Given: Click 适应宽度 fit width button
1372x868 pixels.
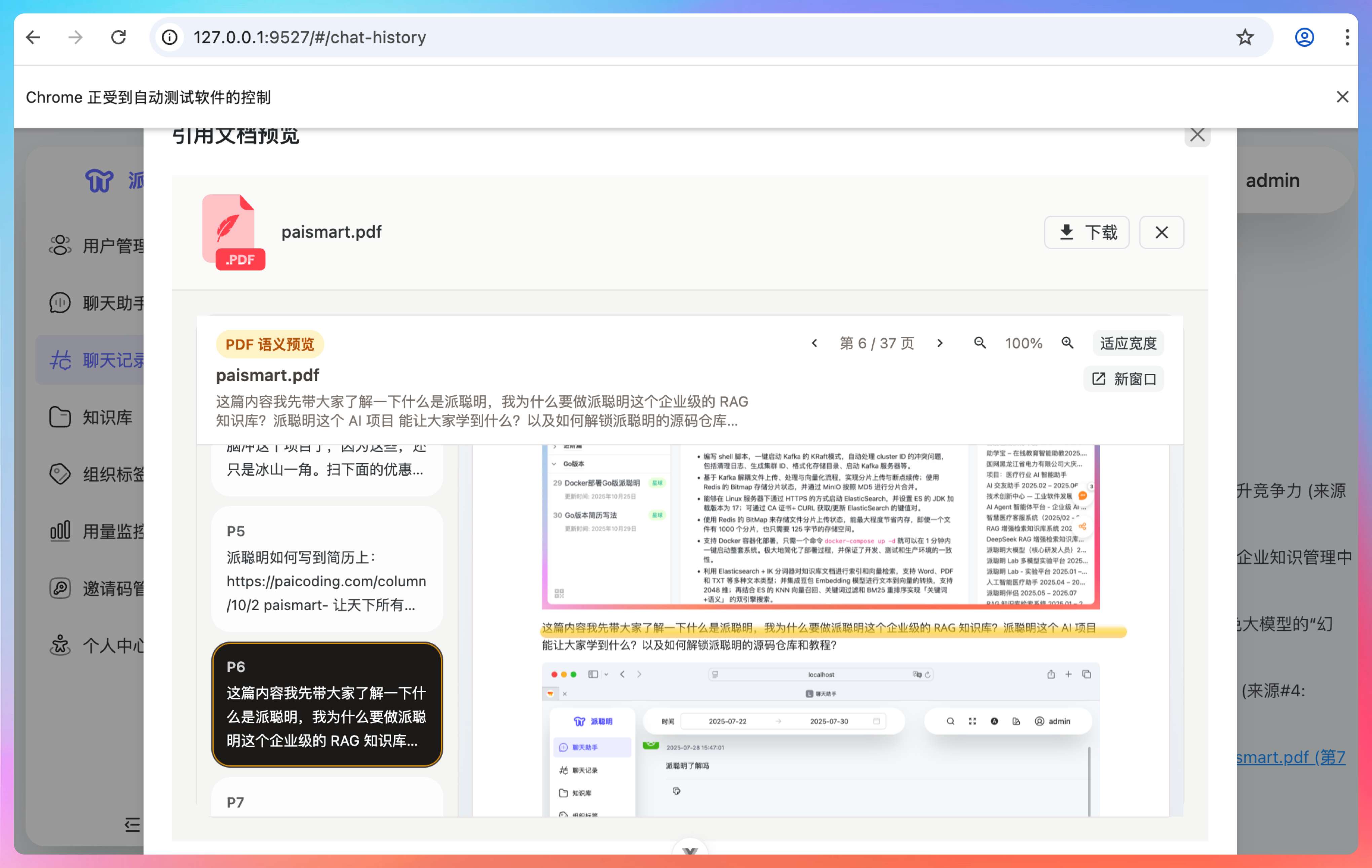Looking at the screenshot, I should tap(1128, 343).
